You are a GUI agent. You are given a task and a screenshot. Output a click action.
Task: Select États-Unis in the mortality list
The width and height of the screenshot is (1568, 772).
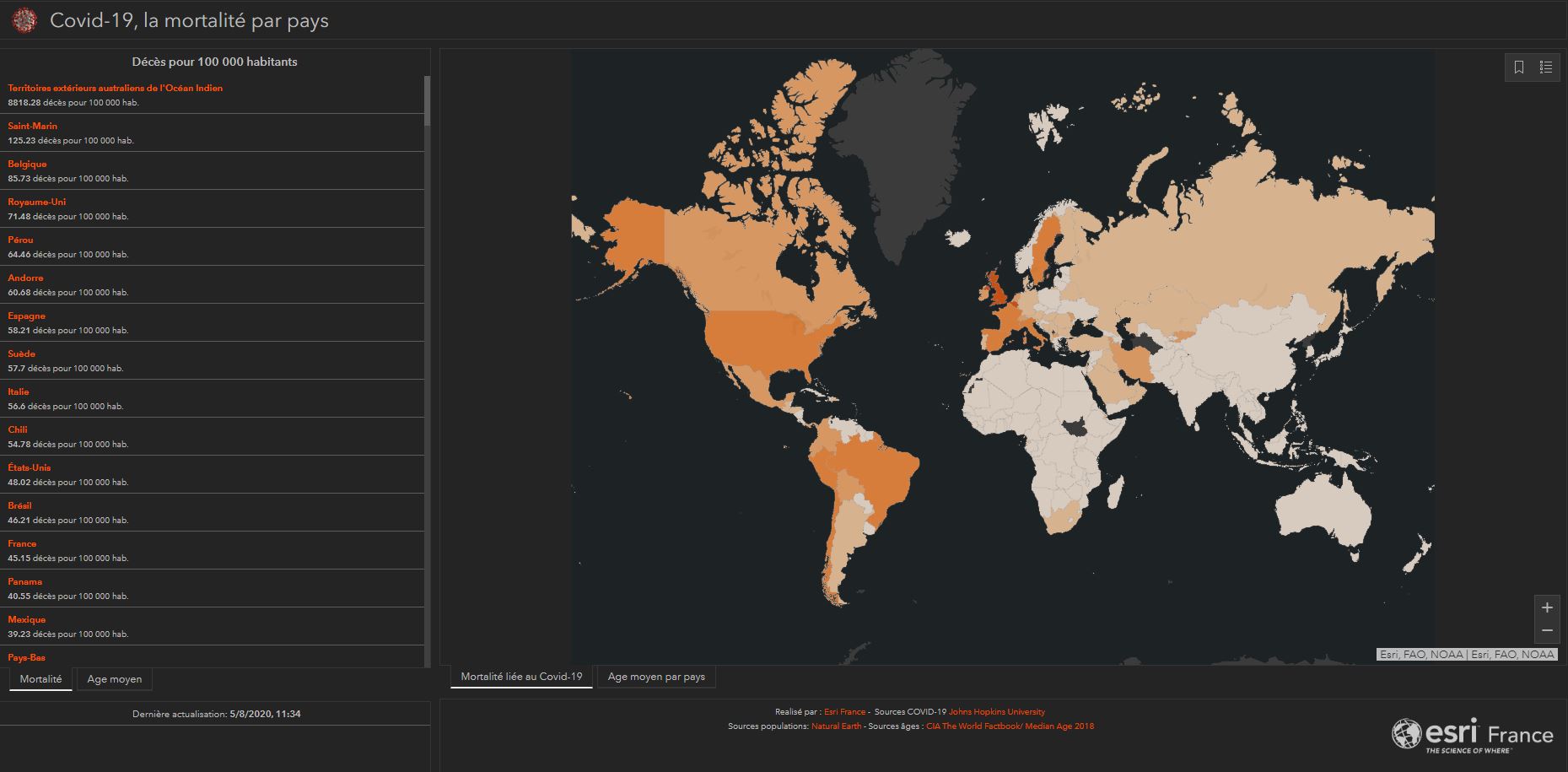point(29,468)
